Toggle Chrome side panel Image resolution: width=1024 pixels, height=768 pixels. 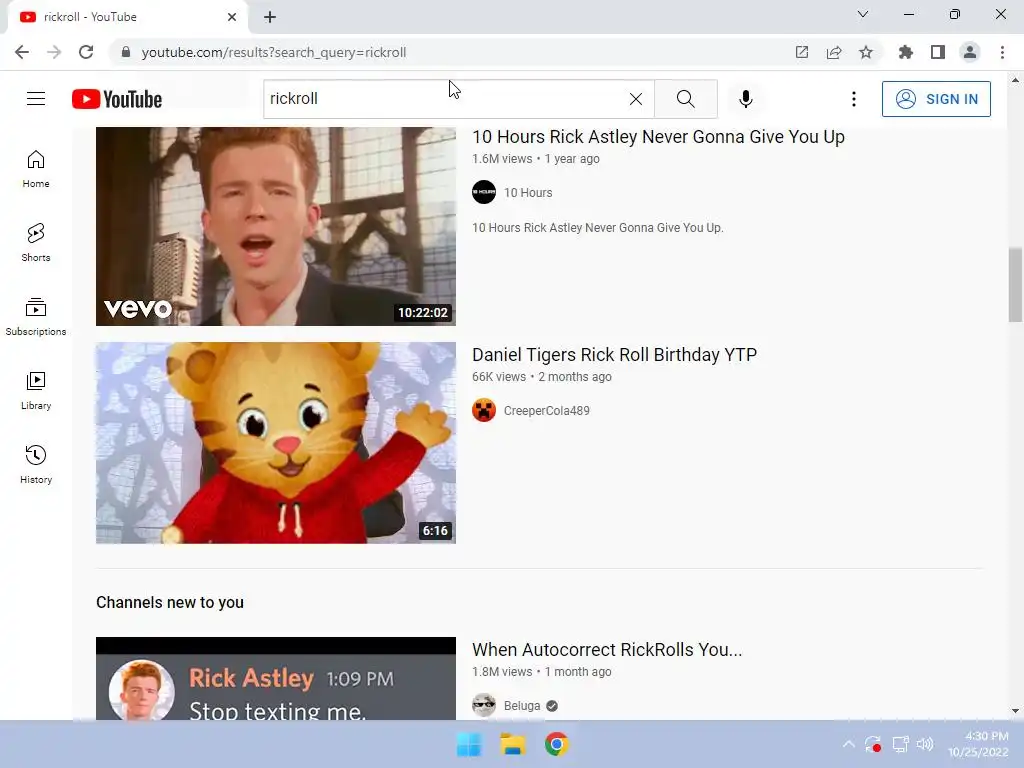coord(938,52)
